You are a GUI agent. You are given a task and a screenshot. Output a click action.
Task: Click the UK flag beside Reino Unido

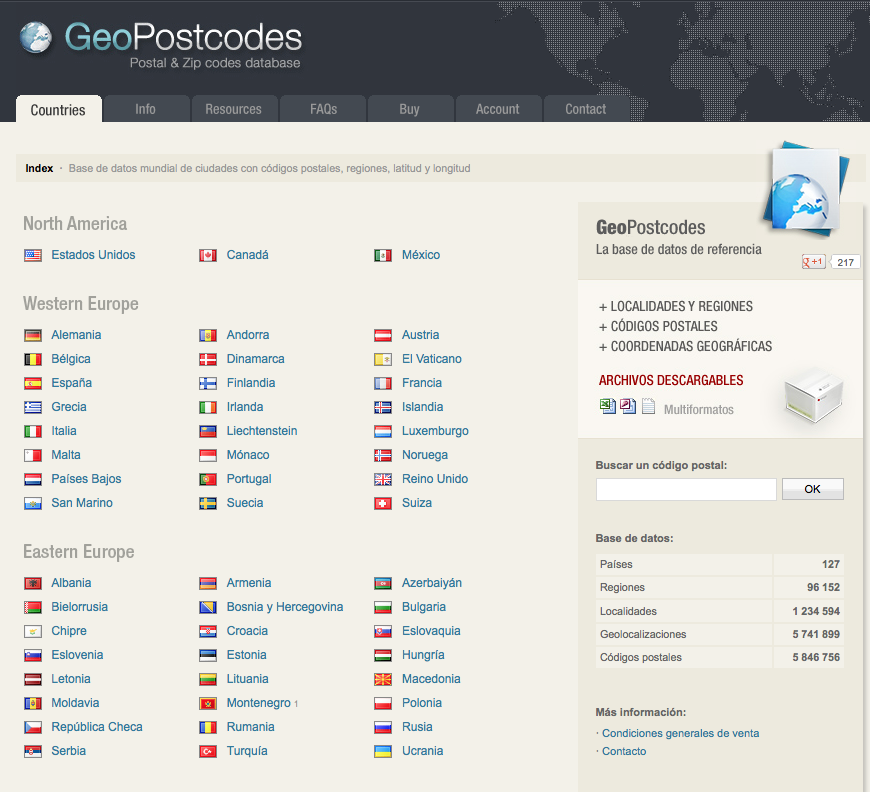coord(383,479)
